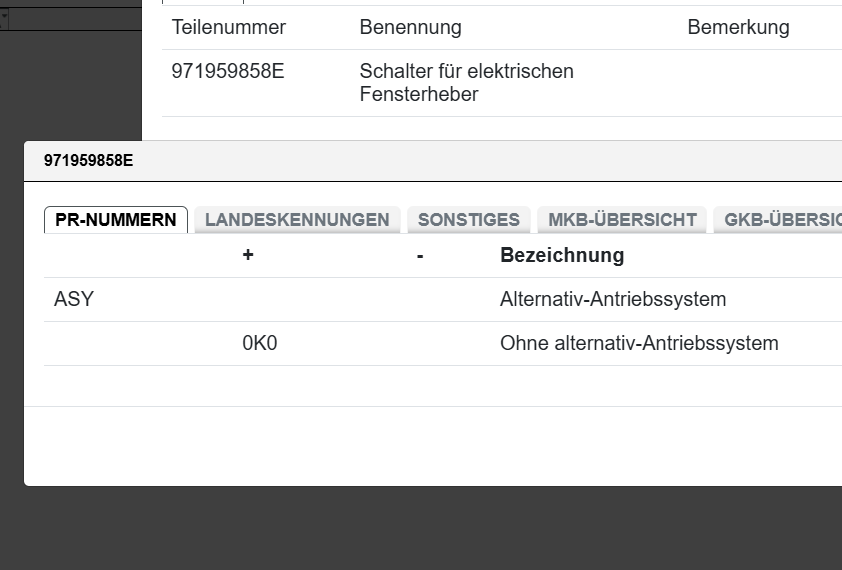Go to the GKB-ÜBERSICHT tab

tap(780, 220)
